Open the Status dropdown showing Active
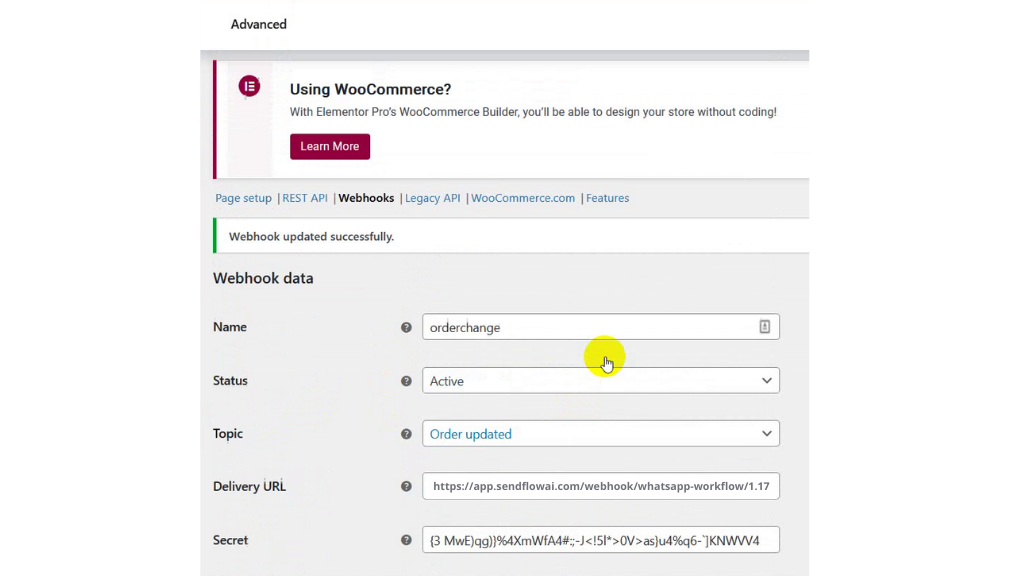1024x576 pixels. coord(601,381)
